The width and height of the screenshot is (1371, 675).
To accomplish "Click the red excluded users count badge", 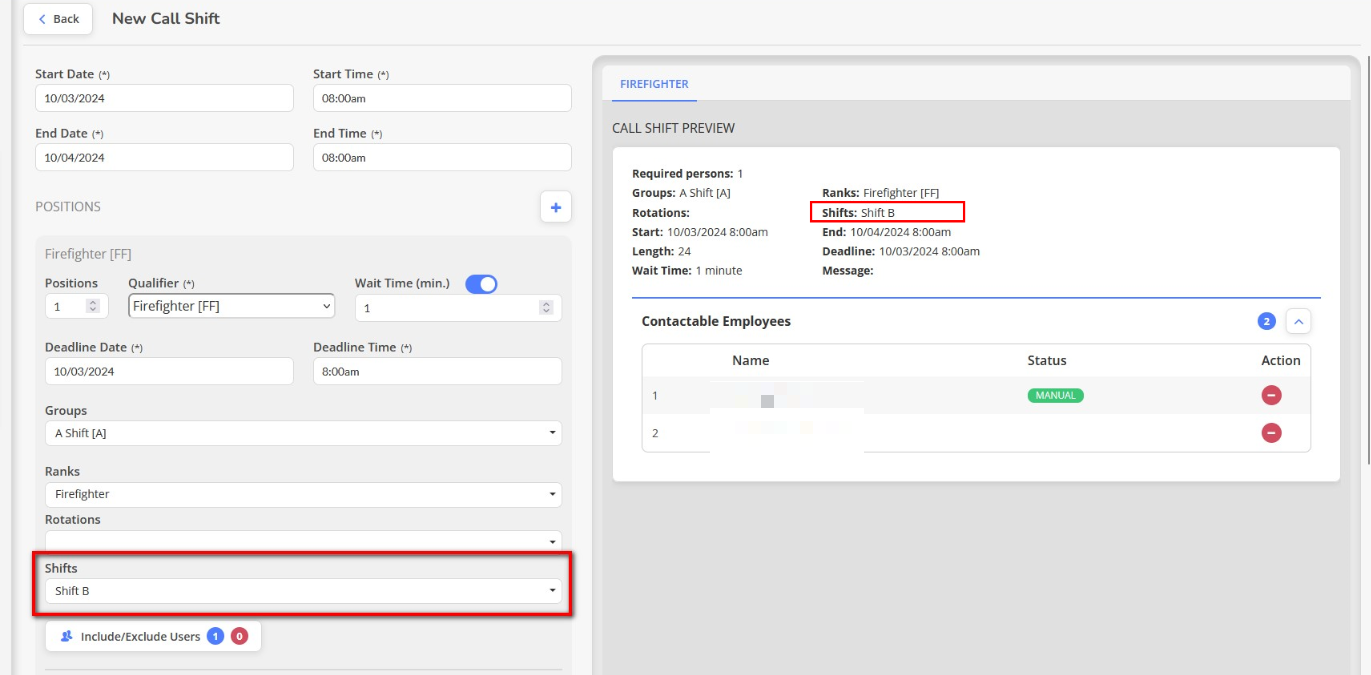I will click(239, 636).
